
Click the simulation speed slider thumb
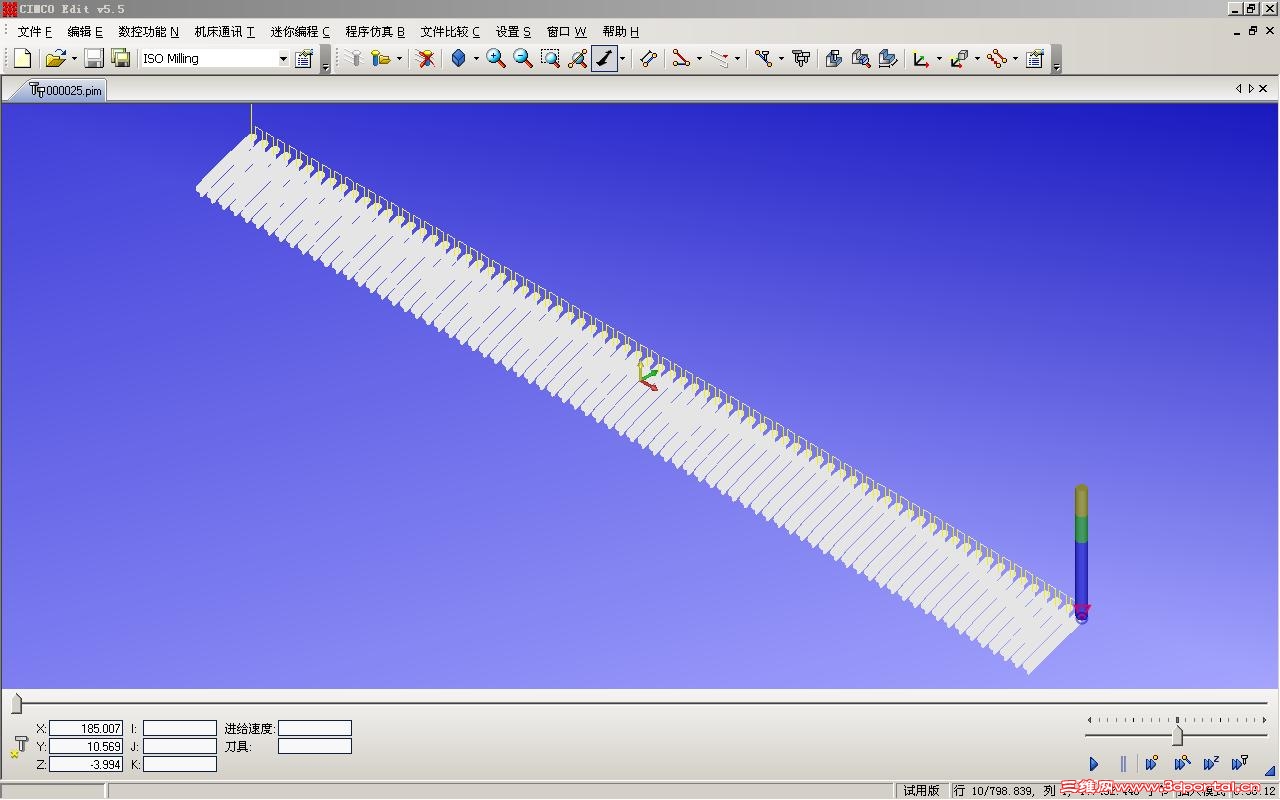point(1177,735)
